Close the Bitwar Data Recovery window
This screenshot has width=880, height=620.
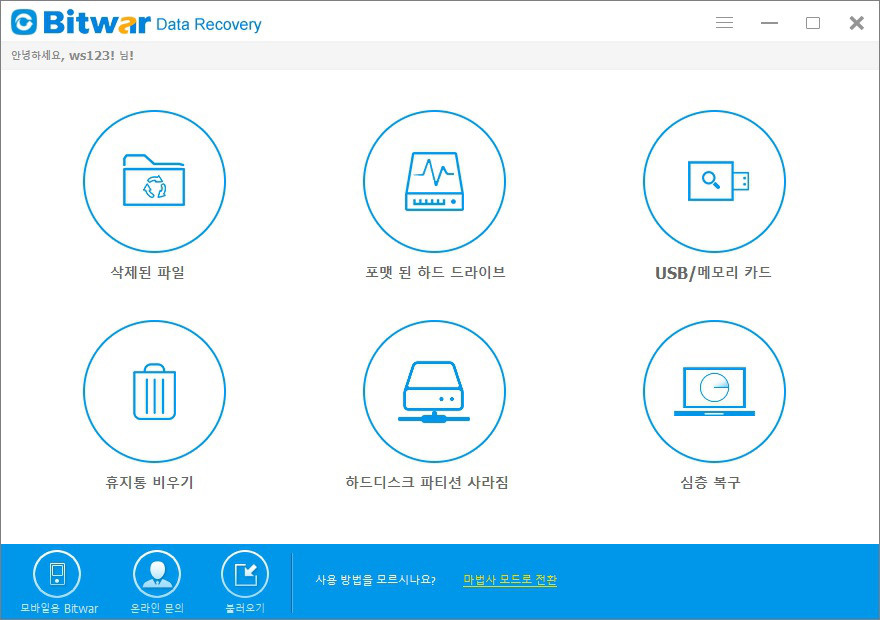856,22
